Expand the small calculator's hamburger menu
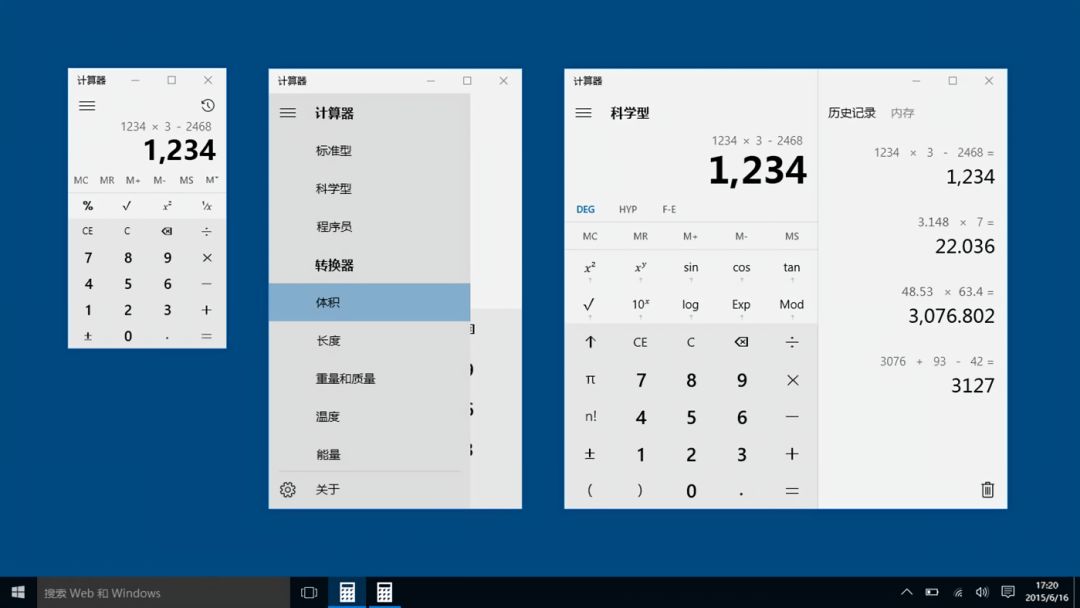Image resolution: width=1080 pixels, height=608 pixels. (87, 106)
